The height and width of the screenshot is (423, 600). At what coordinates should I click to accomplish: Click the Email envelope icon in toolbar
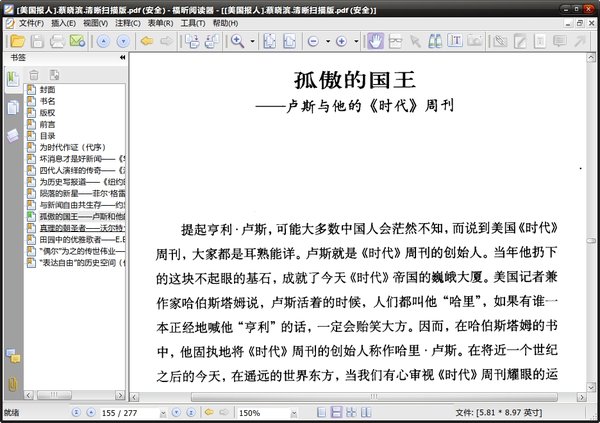(77, 41)
